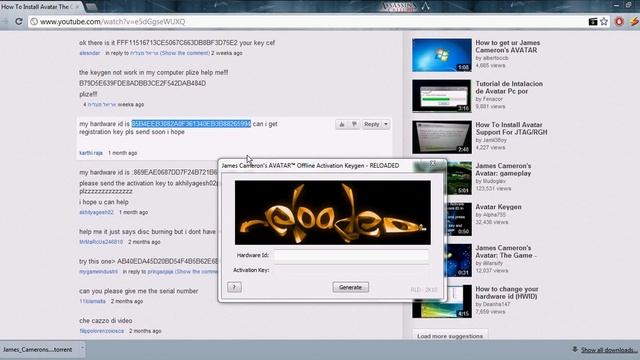This screenshot has width=640, height=360.
Task: Open James Cameron's Avatar: gameplay video title
Action: (x=503, y=169)
